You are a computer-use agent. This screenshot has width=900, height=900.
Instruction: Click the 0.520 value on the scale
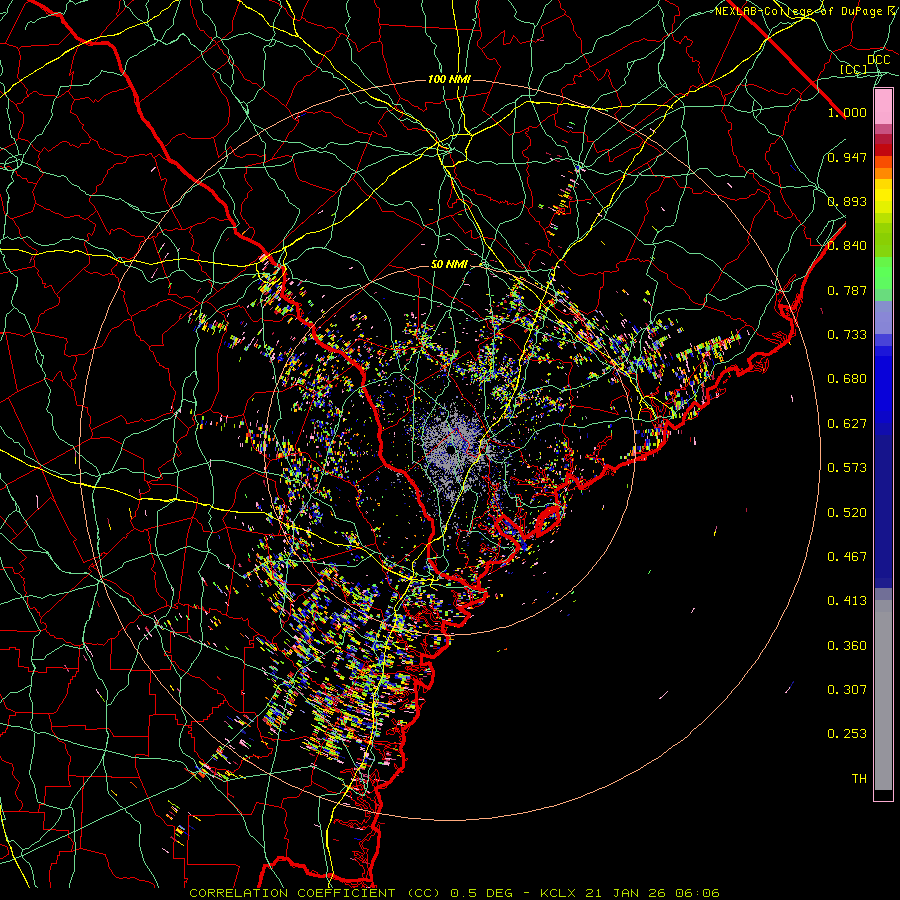847,512
